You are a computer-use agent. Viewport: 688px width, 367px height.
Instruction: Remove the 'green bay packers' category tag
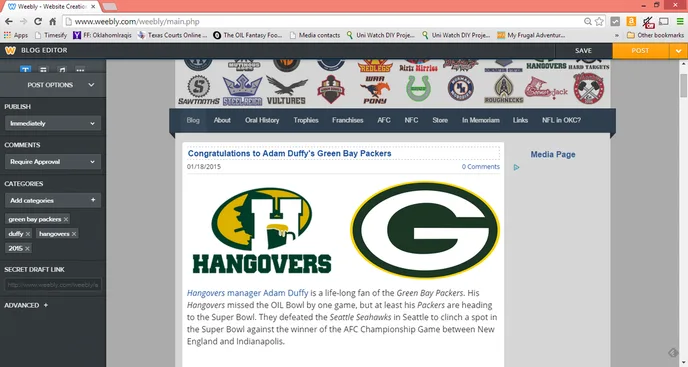pos(66,219)
